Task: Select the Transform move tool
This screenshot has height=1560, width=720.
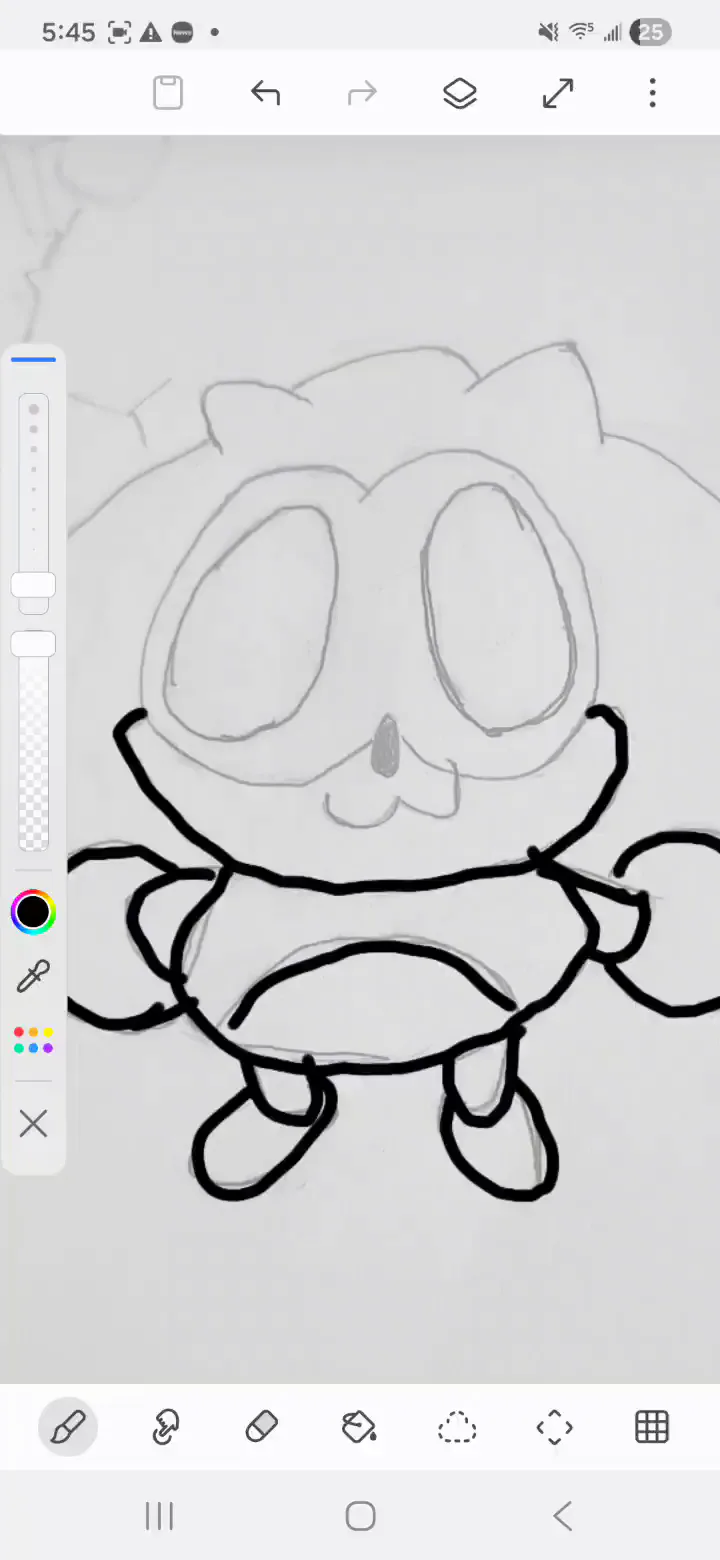Action: point(554,1427)
